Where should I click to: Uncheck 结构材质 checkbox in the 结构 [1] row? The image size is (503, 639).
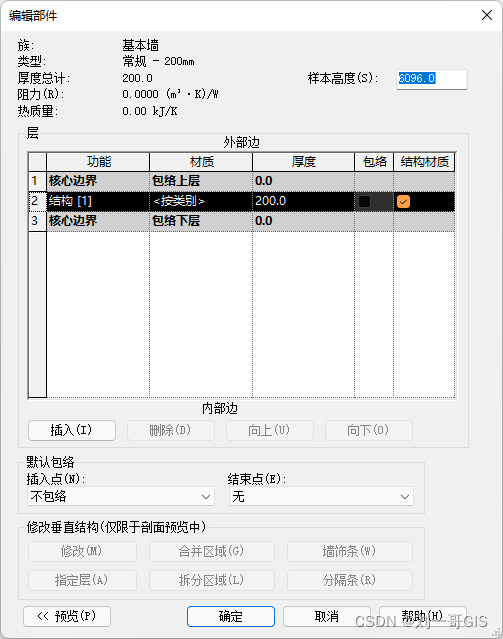404,201
